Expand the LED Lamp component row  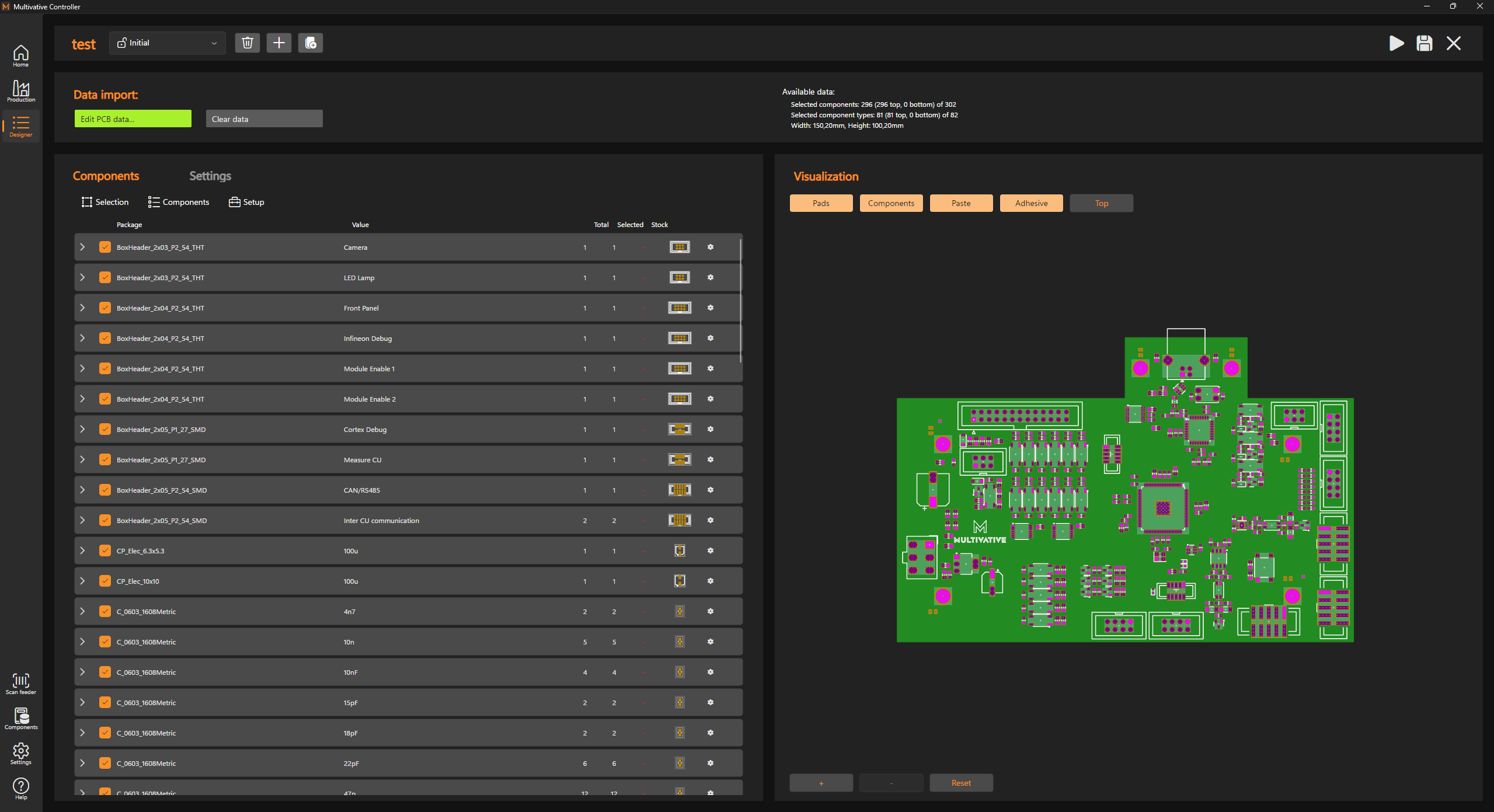pos(83,277)
